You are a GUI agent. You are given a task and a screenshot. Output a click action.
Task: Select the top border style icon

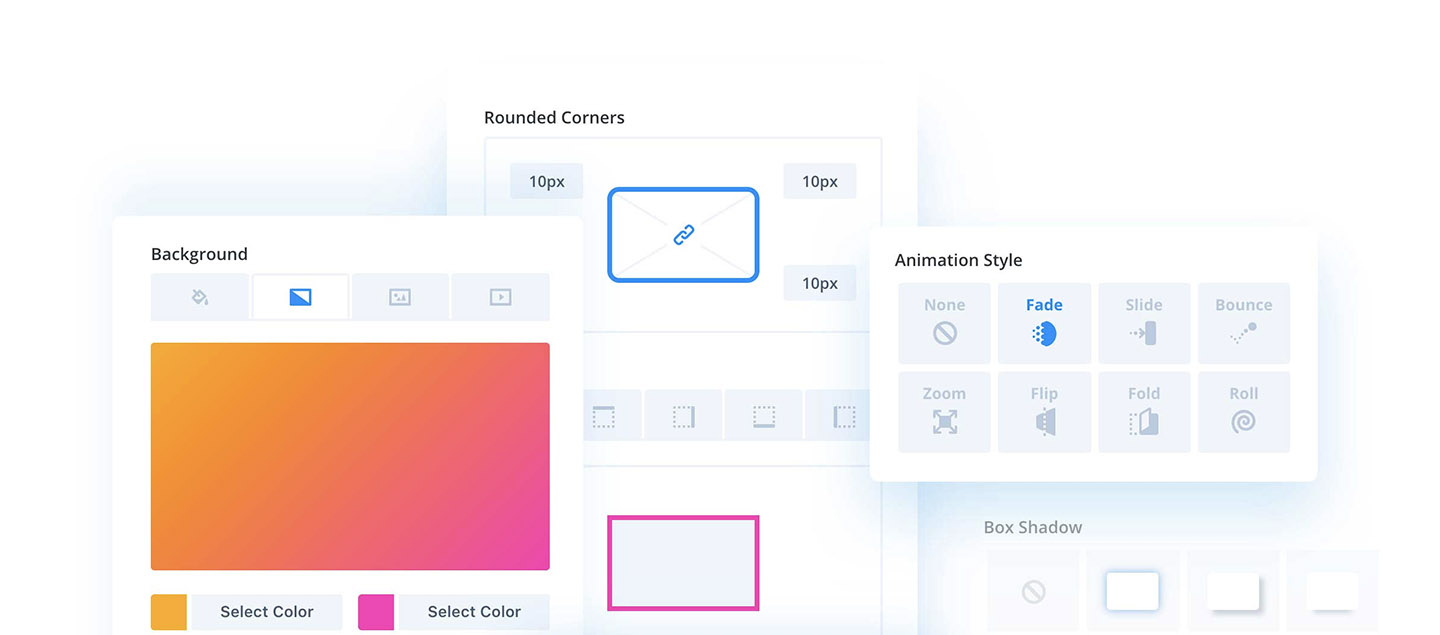603,416
